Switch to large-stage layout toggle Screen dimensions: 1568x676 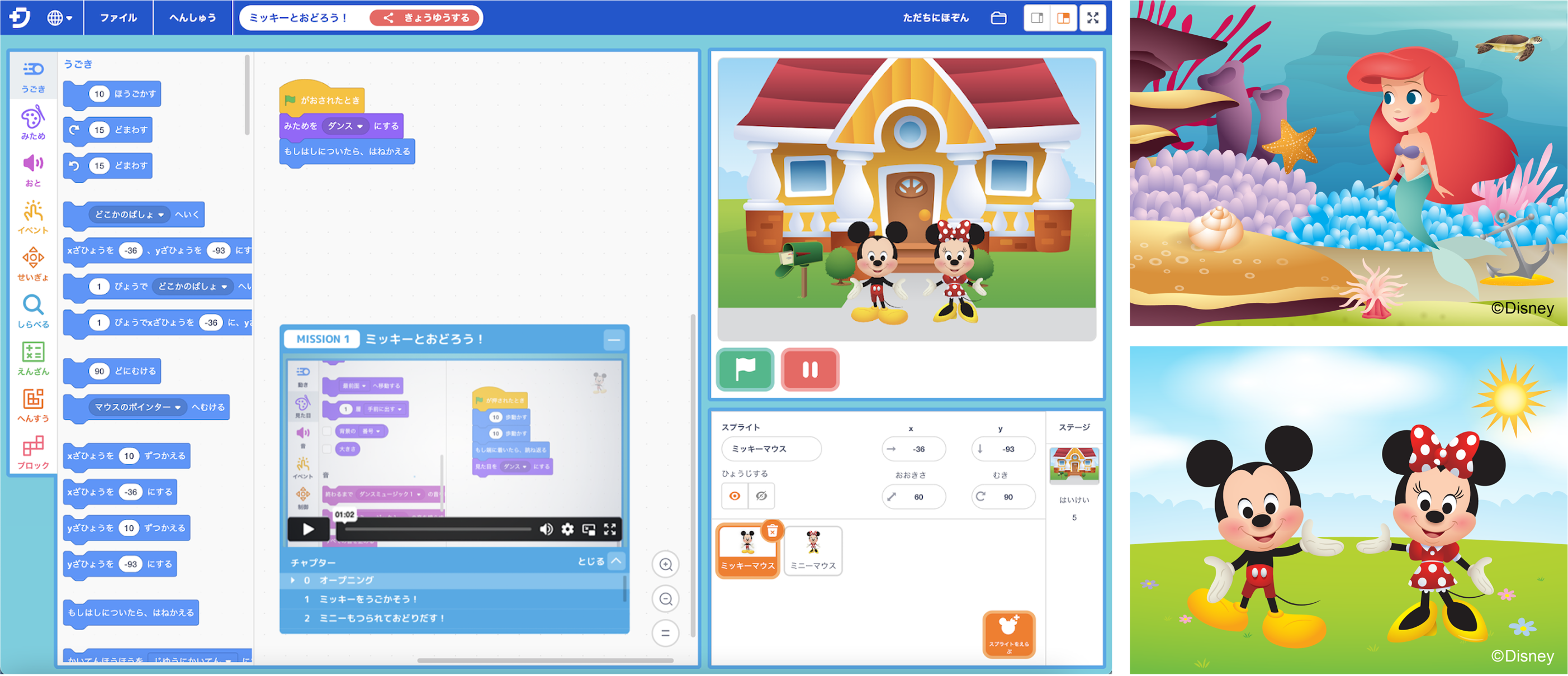tap(1063, 18)
